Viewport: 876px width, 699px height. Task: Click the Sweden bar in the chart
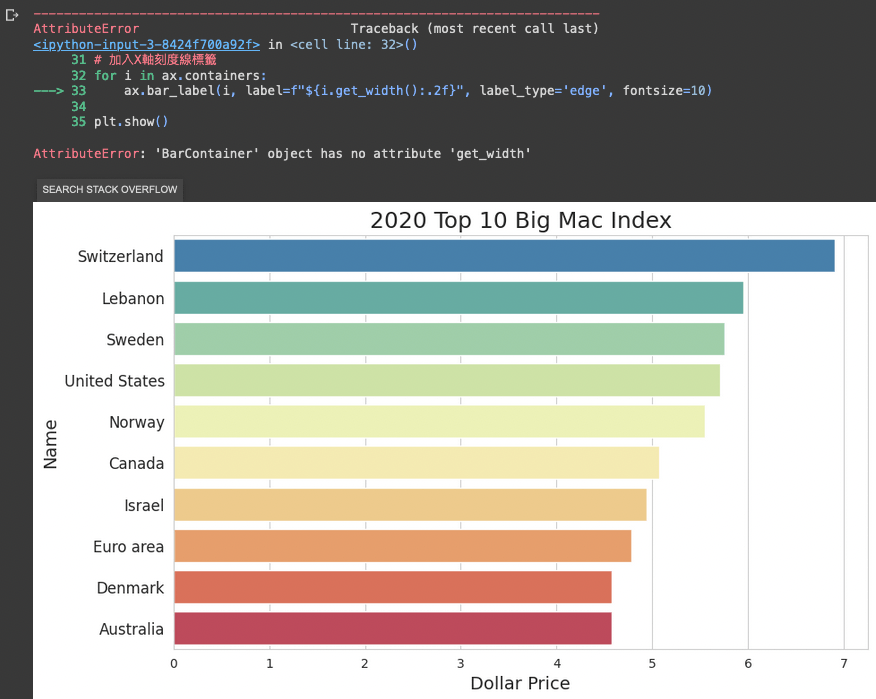[x=449, y=339]
